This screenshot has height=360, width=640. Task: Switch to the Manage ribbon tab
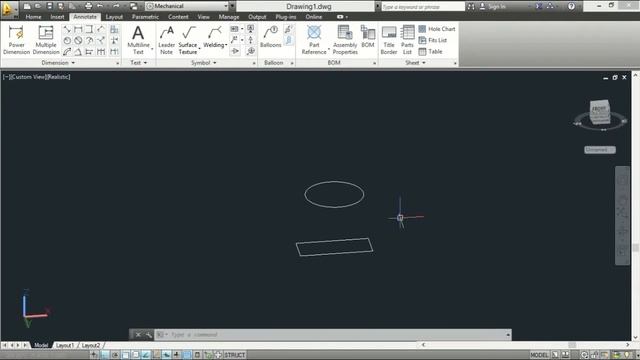coord(229,17)
